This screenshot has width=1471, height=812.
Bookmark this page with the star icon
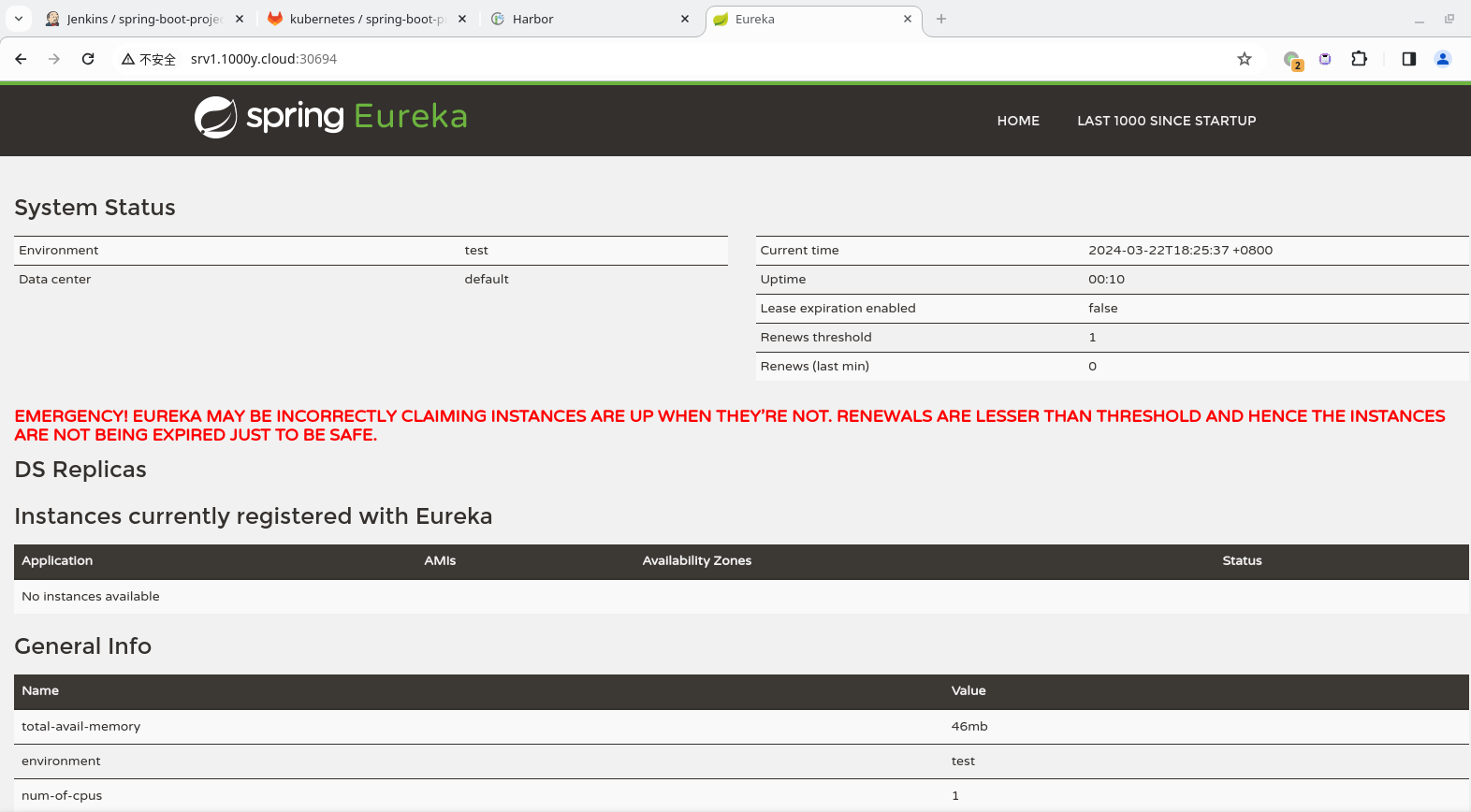[1245, 59]
